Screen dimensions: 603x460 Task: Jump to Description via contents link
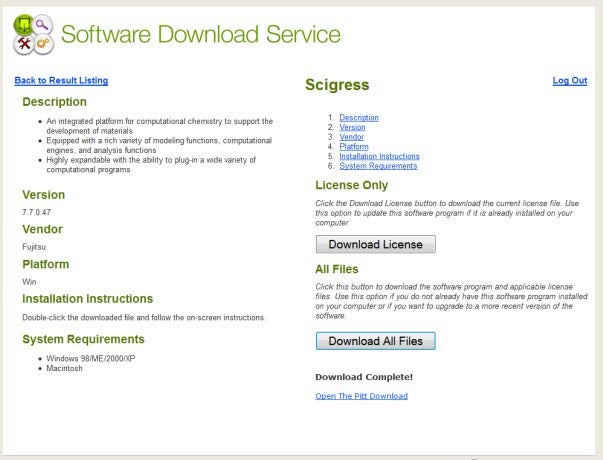(x=359, y=117)
